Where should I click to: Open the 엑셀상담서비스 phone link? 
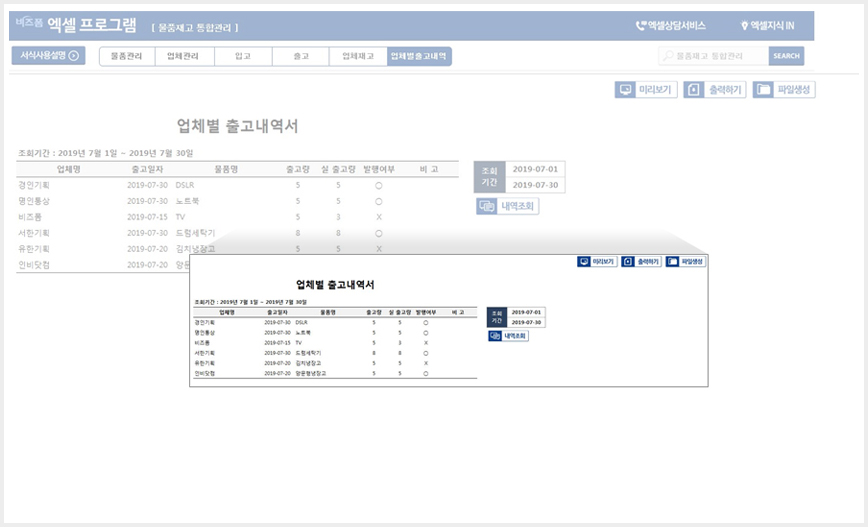click(x=670, y=25)
